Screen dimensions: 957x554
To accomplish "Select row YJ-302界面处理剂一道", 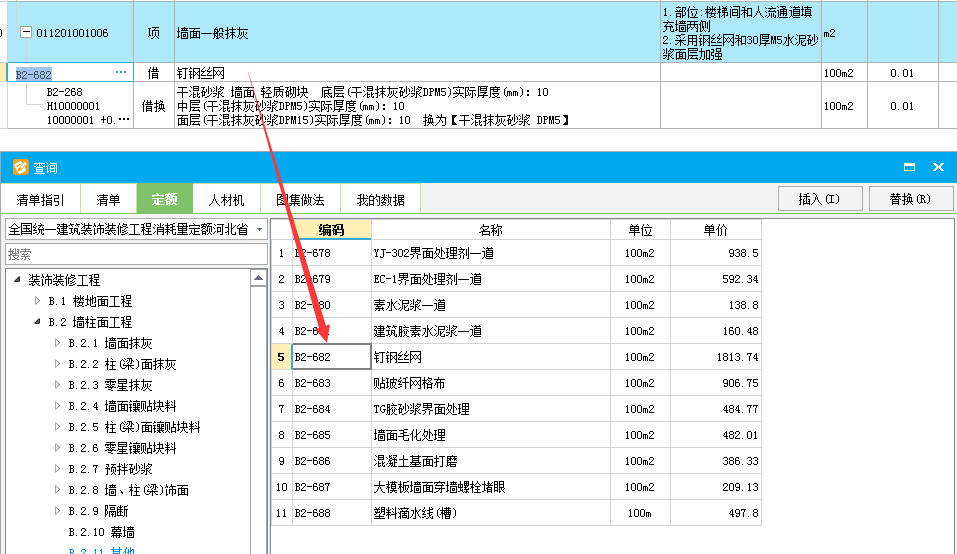I will (x=516, y=253).
